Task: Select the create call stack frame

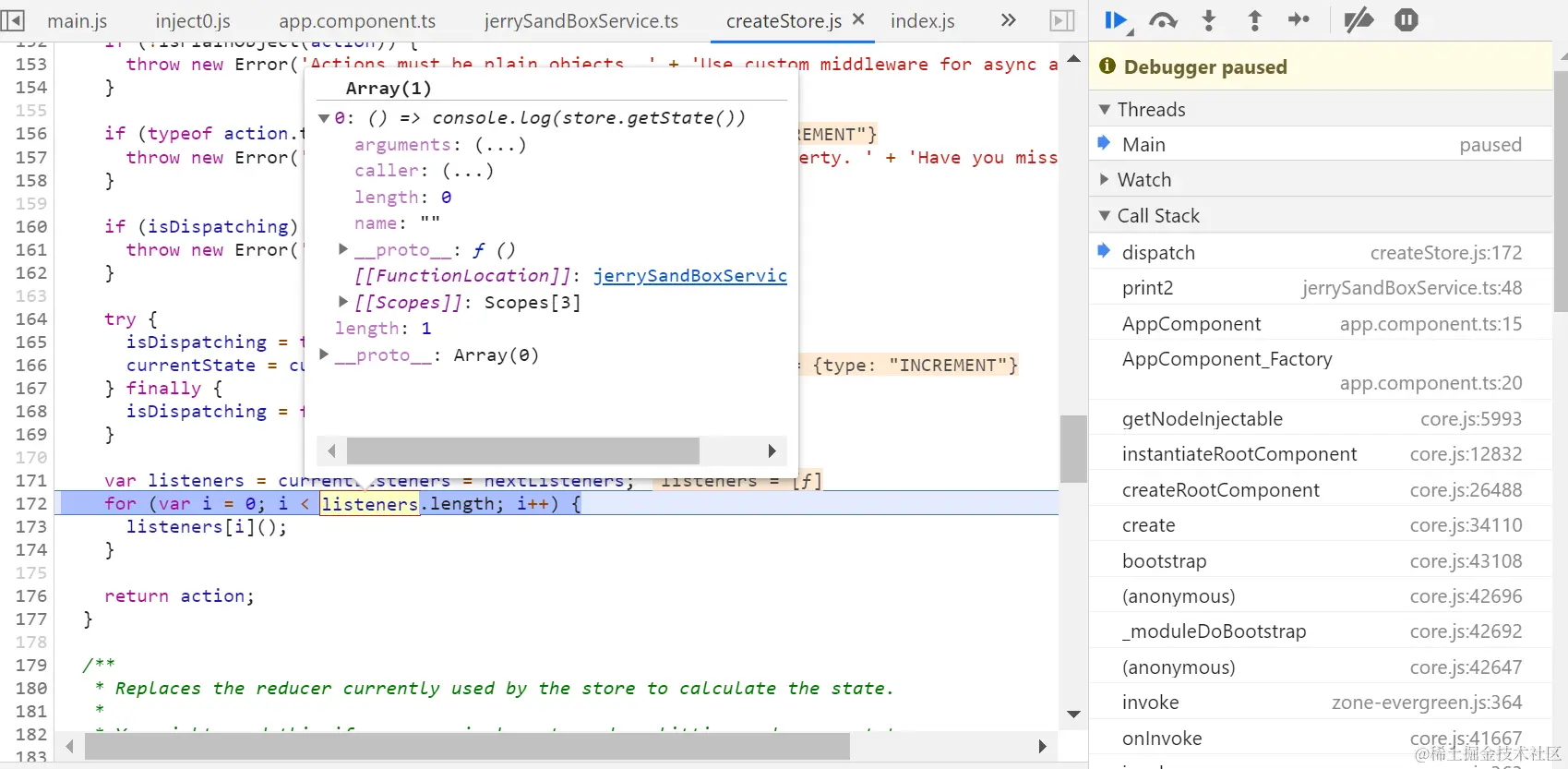Action: pos(1321,525)
